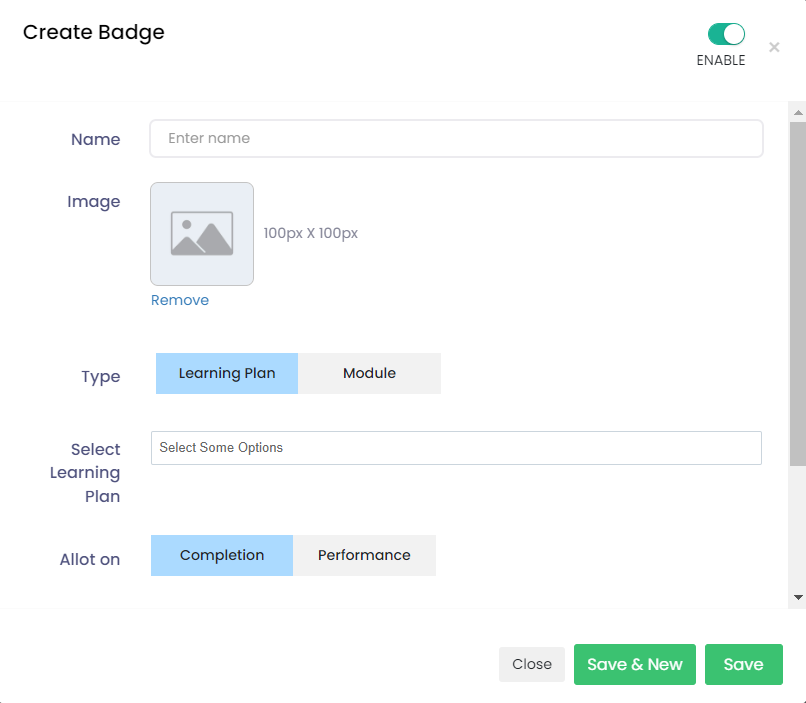This screenshot has height=703, width=806.
Task: Click the Remove image link
Action: [x=180, y=300]
